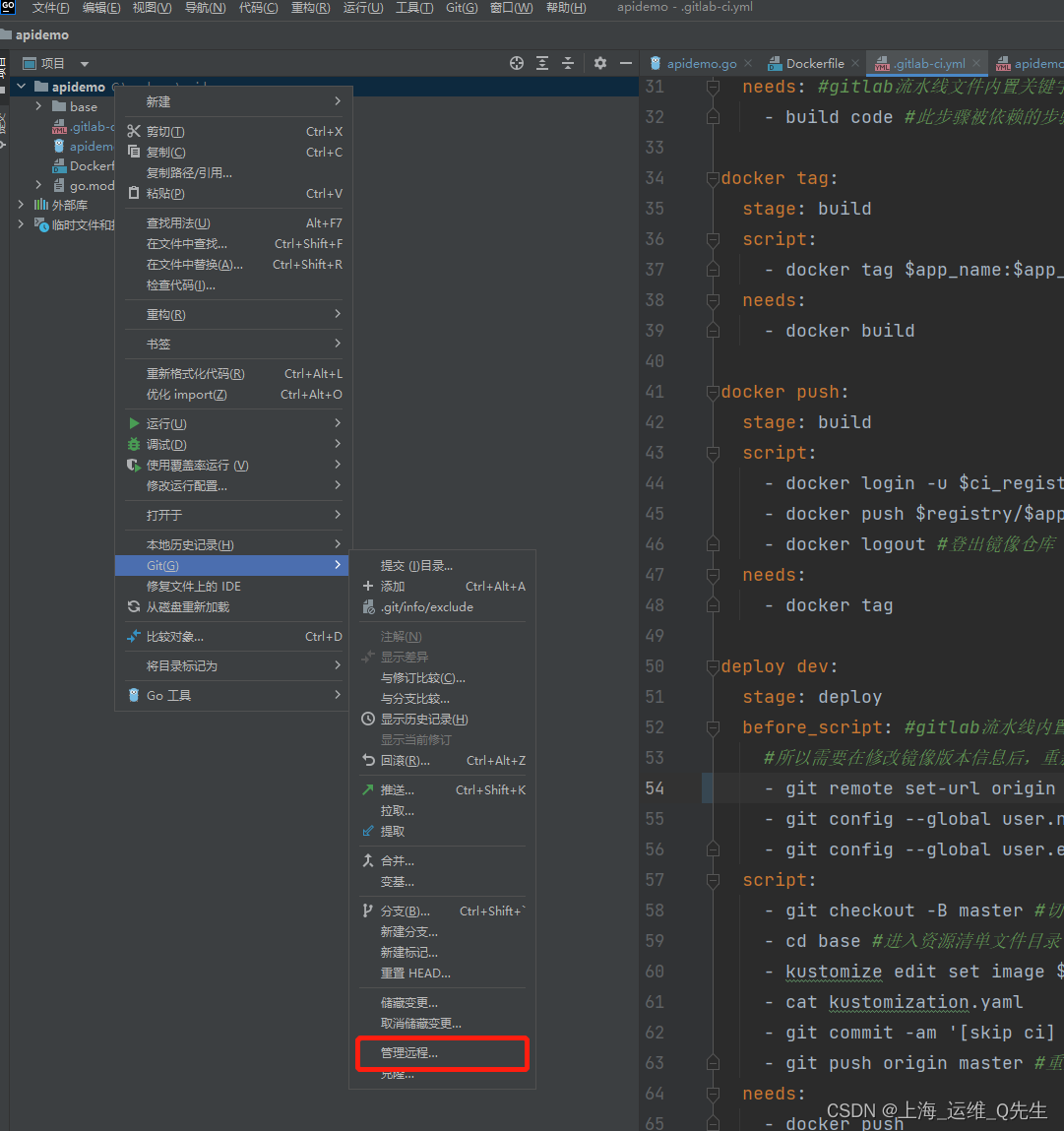Image resolution: width=1064 pixels, height=1131 pixels.
Task: Close the Dockerfile editor tab
Action: click(x=854, y=63)
